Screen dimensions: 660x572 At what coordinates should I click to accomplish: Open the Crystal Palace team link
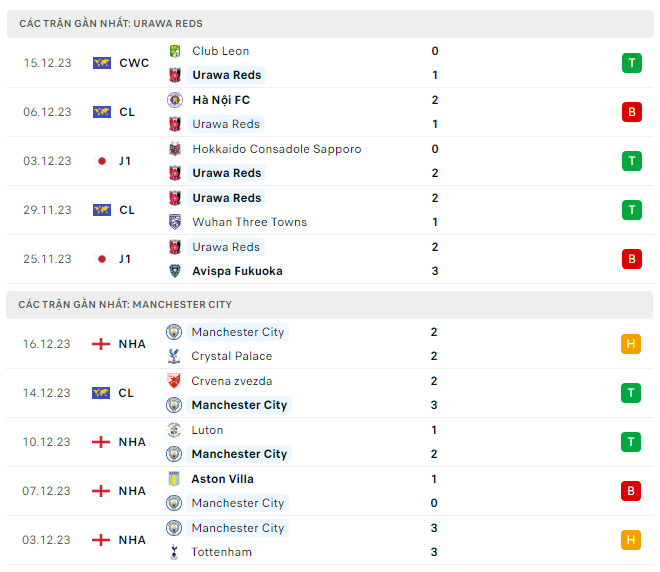coord(231,356)
